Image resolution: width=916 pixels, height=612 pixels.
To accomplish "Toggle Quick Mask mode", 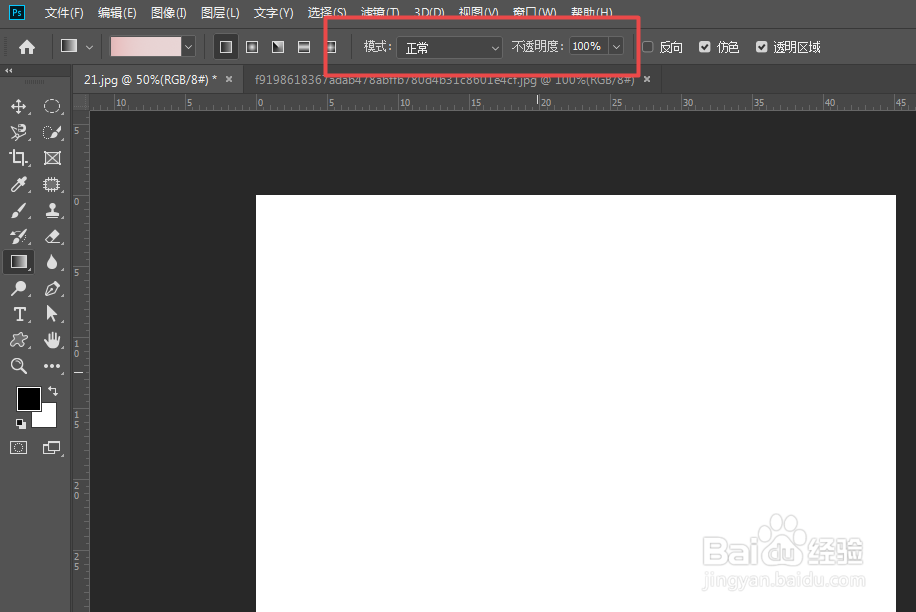I will (19, 448).
